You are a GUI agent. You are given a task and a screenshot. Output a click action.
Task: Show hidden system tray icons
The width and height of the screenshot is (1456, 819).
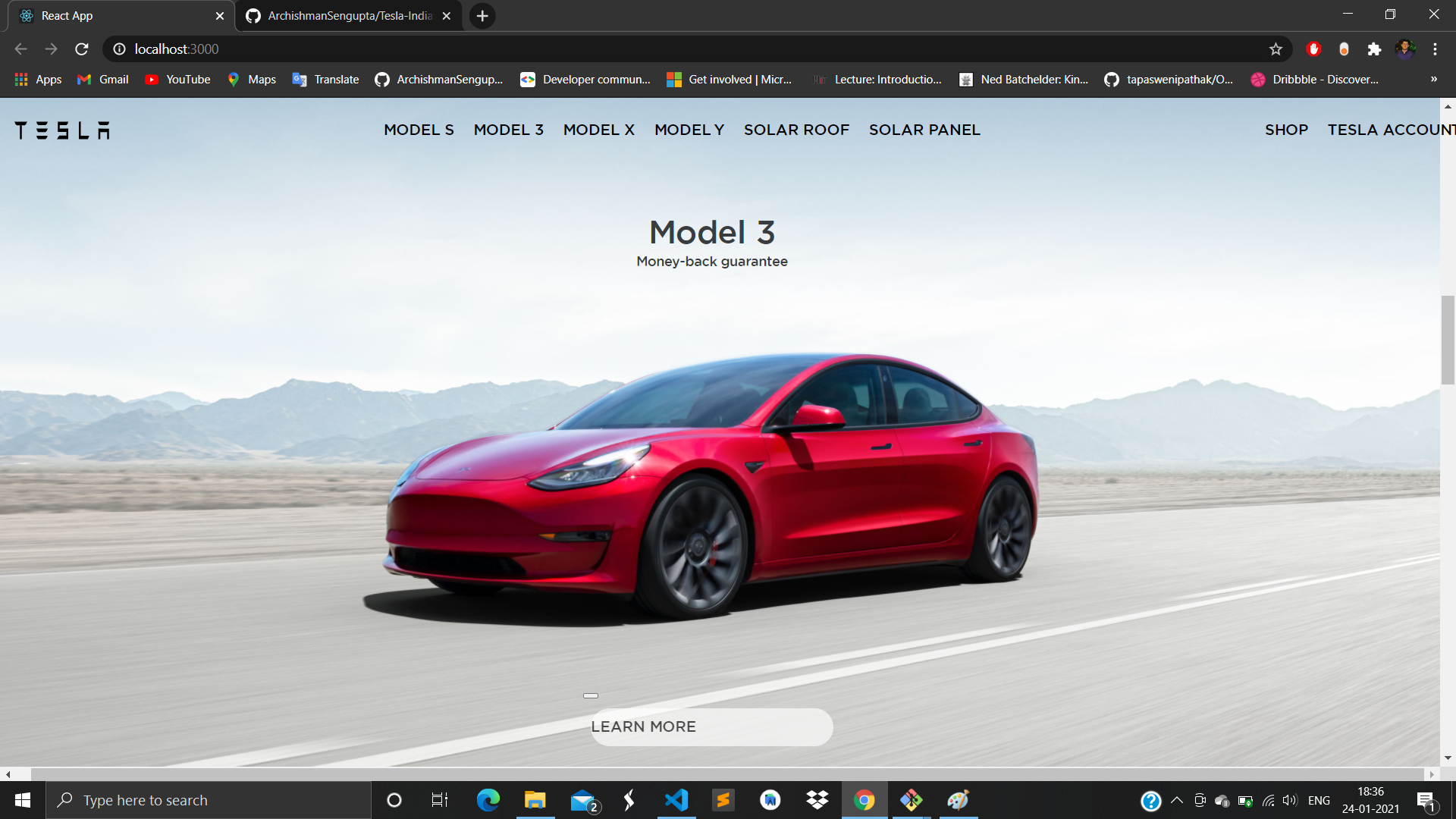coord(1177,800)
